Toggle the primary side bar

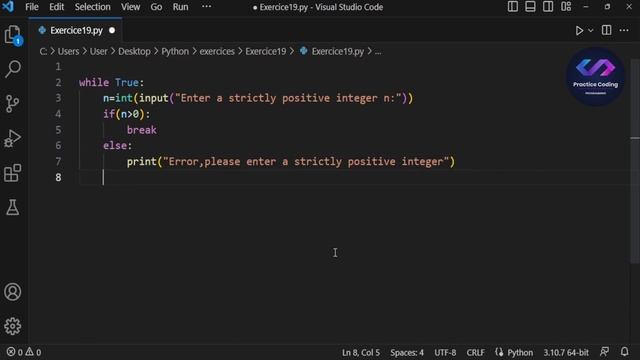(513, 7)
